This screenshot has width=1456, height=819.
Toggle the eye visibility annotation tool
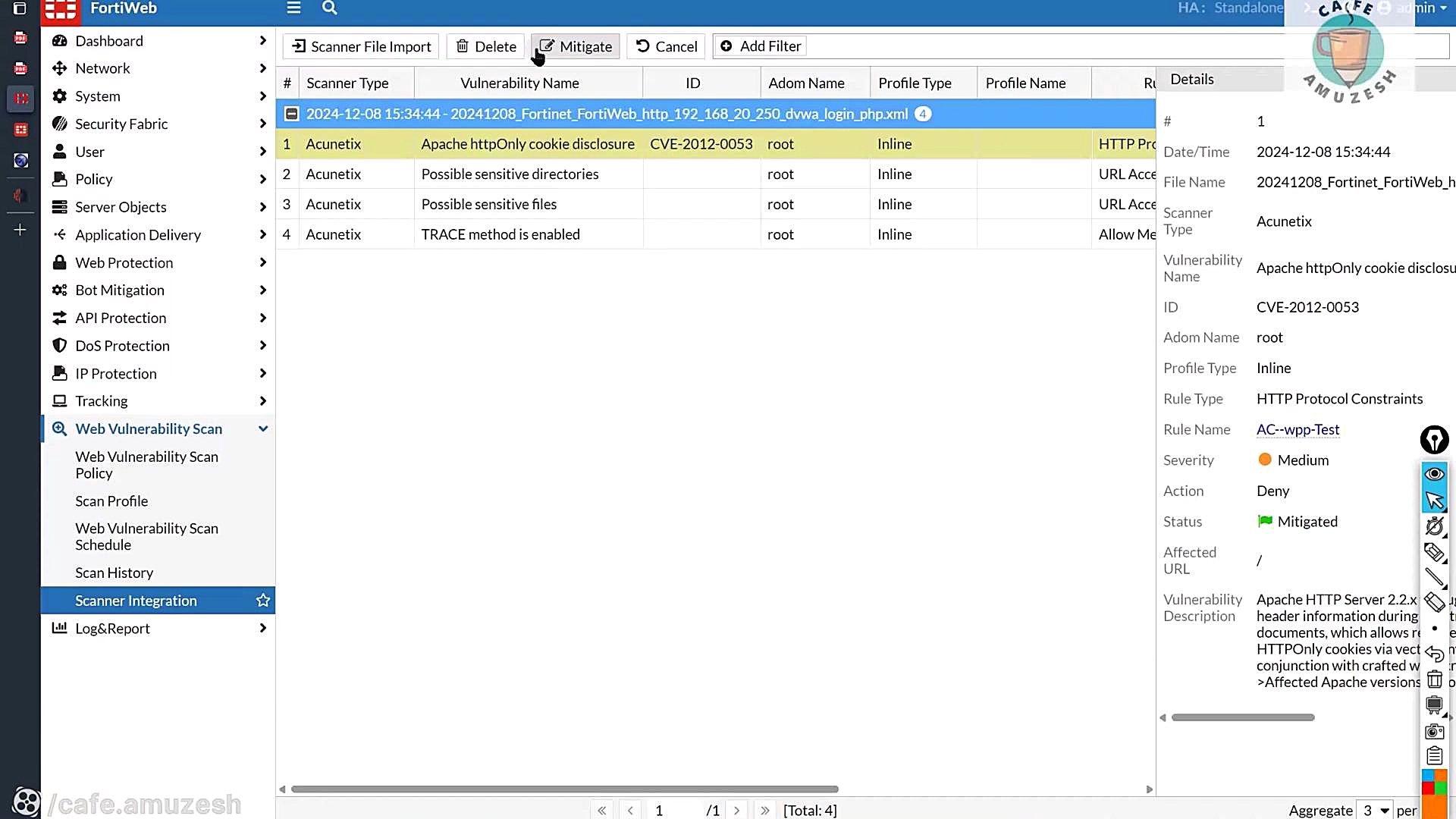[x=1434, y=474]
